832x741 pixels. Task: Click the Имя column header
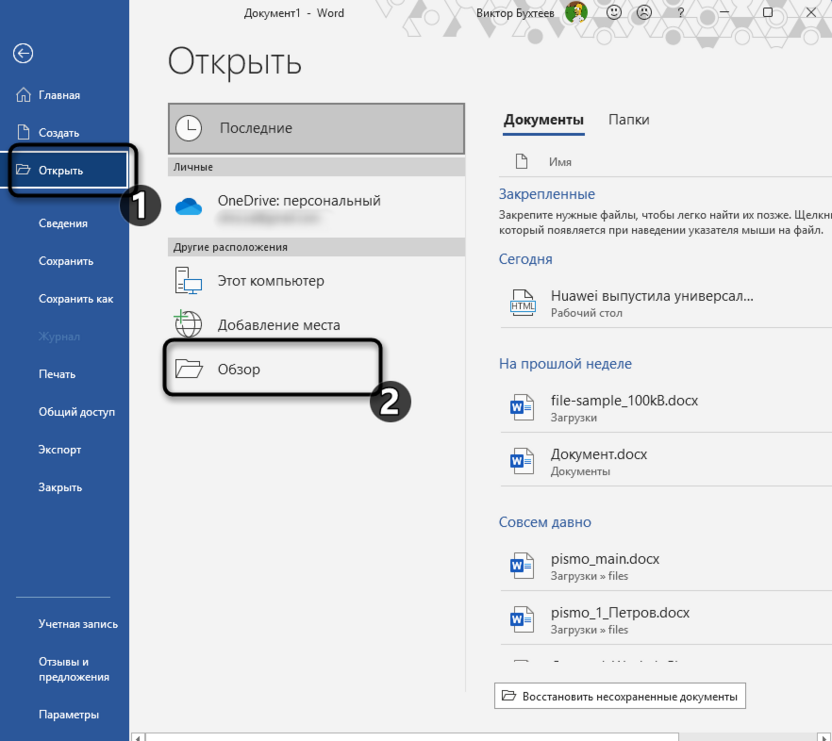tap(560, 162)
